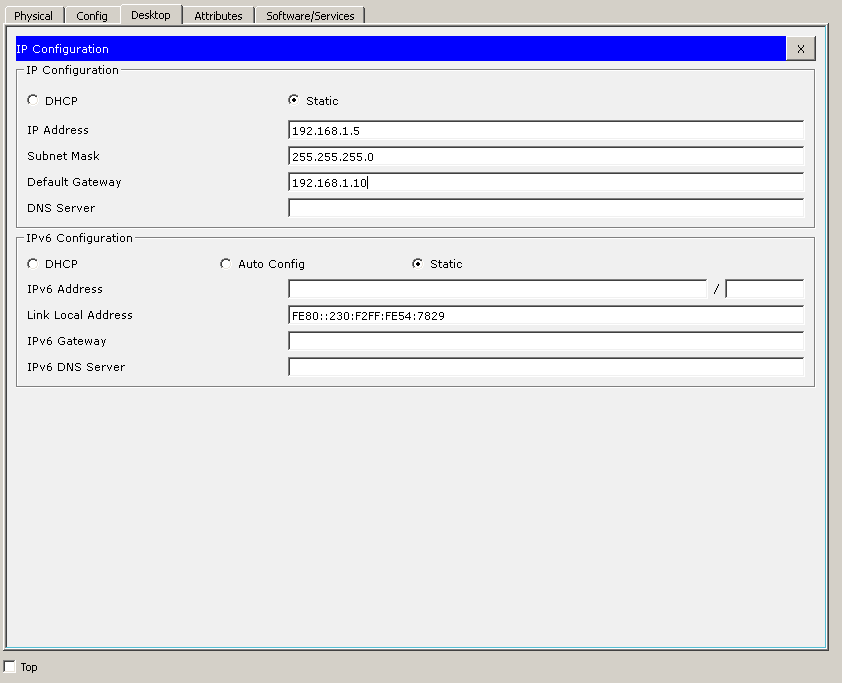Click the empty DNS Server field
The image size is (842, 683).
[x=546, y=208]
